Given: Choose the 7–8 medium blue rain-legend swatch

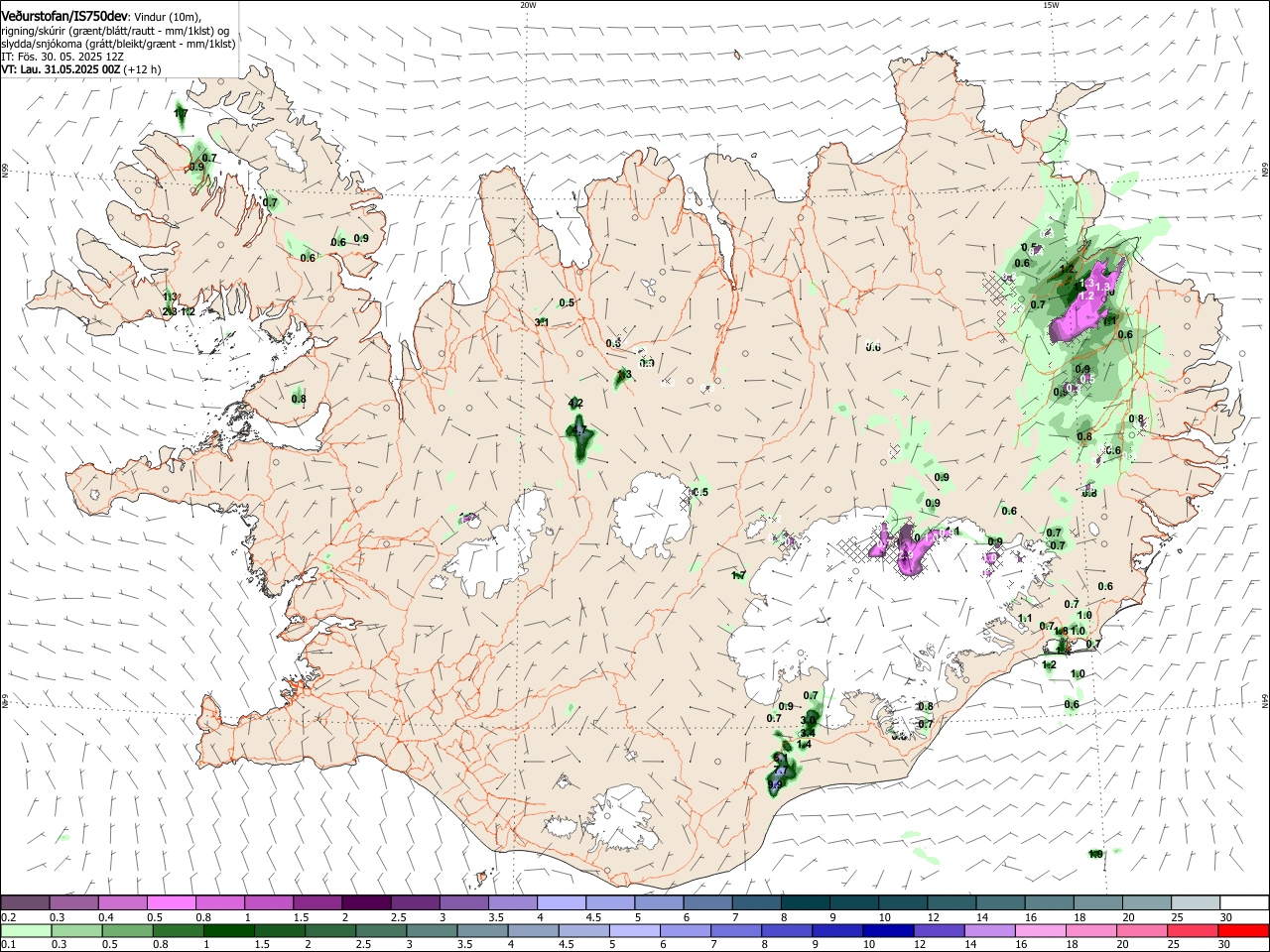Looking at the screenshot, I should pos(735,930).
